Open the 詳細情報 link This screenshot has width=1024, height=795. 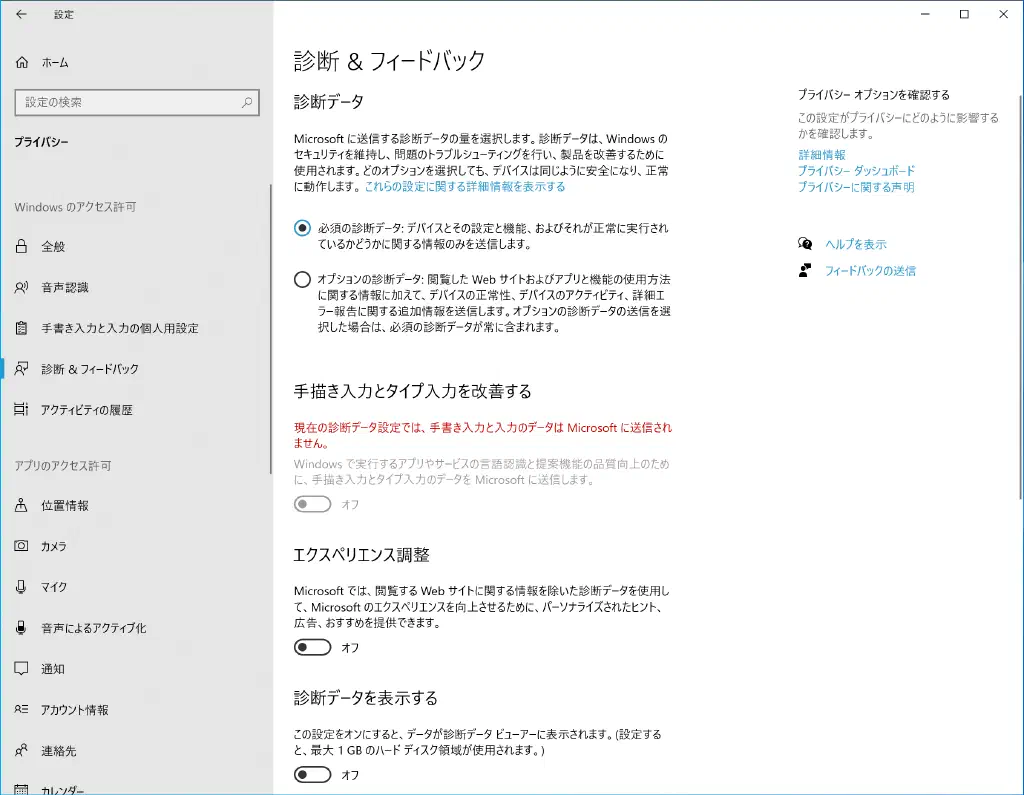[821, 155]
